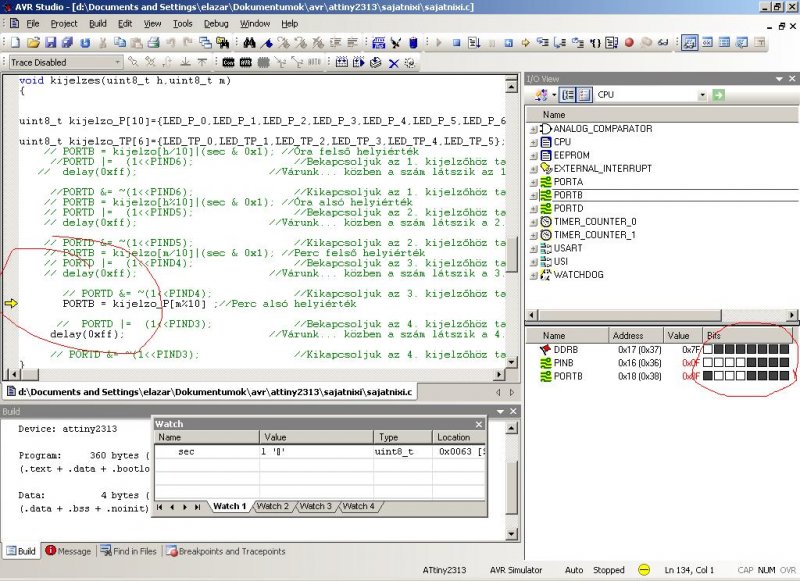Open the Debug menu
This screenshot has height=581, width=800.
point(215,23)
